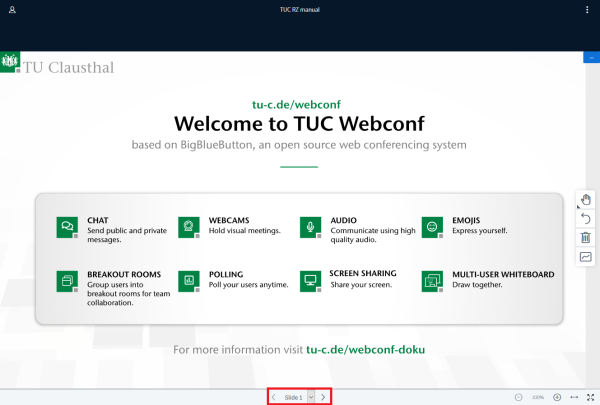Go to previous slide
Image resolution: width=600 pixels, height=405 pixels.
[x=275, y=397]
